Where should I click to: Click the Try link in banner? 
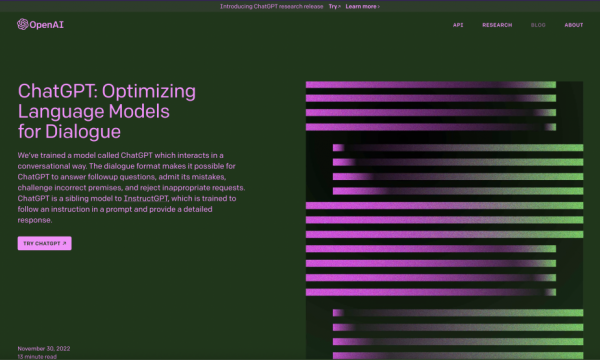[x=334, y=7]
